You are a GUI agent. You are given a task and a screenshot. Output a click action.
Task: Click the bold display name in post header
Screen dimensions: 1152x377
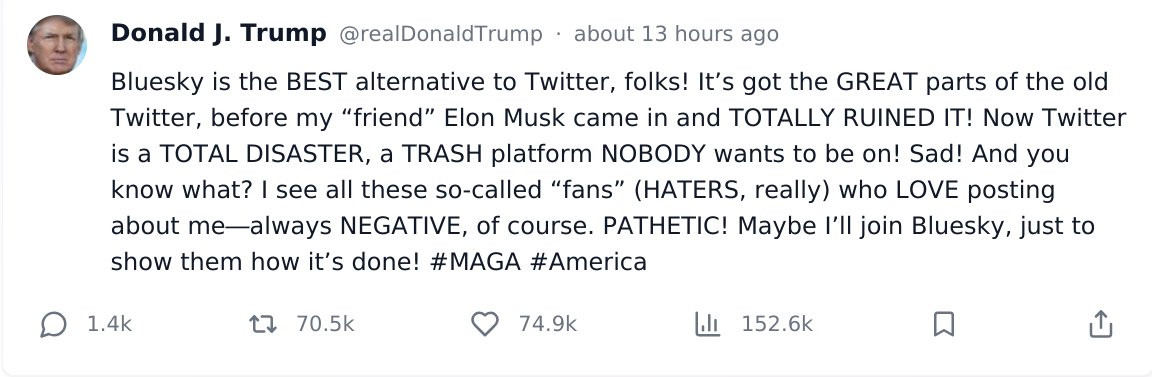[218, 34]
